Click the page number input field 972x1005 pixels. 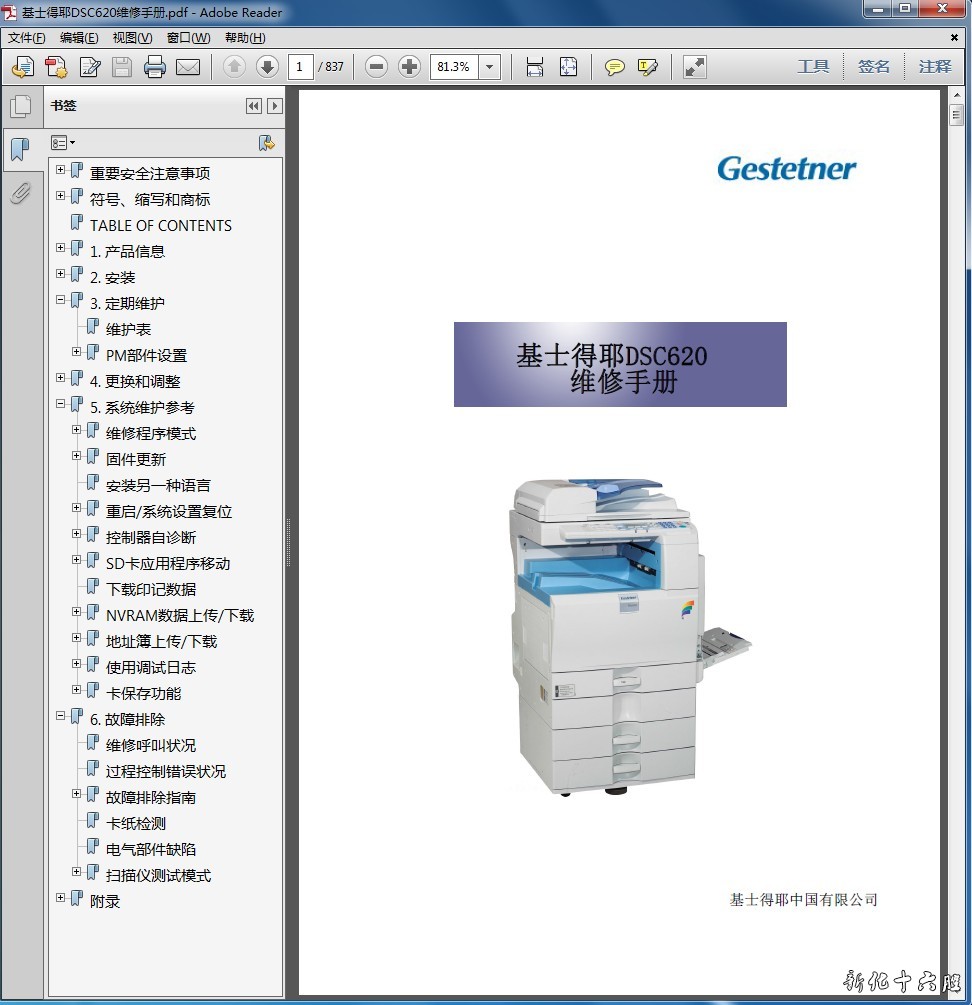[x=300, y=67]
